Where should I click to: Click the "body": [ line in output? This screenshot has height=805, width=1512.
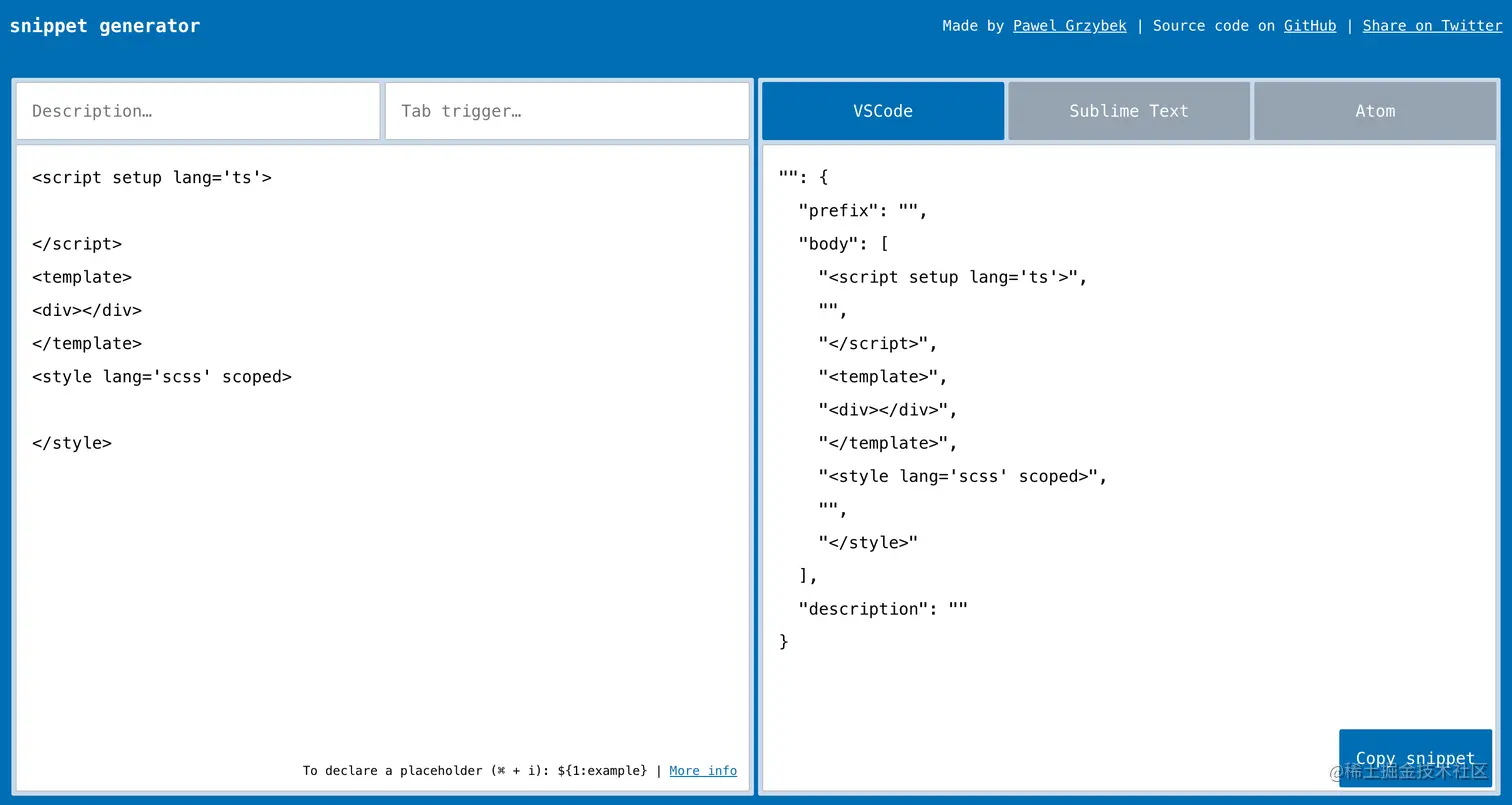(843, 244)
